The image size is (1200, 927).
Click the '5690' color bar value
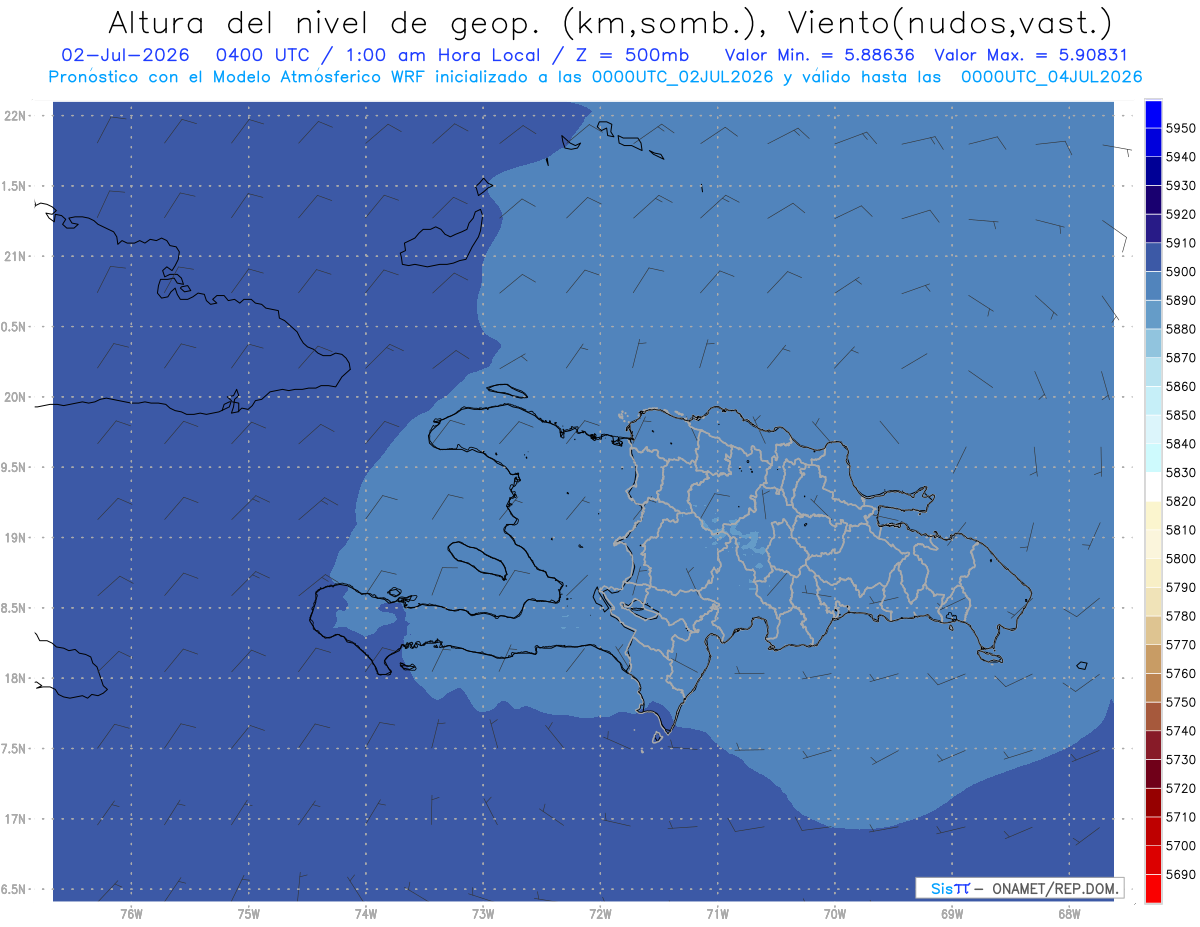pyautogui.click(x=1180, y=874)
